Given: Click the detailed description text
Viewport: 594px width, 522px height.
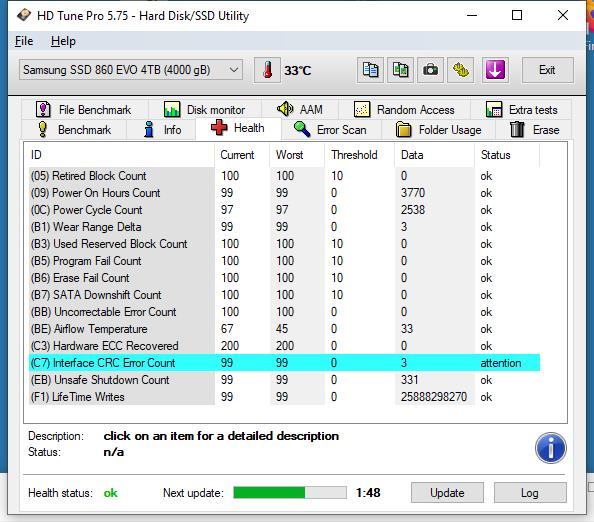Looking at the screenshot, I should pos(221,436).
